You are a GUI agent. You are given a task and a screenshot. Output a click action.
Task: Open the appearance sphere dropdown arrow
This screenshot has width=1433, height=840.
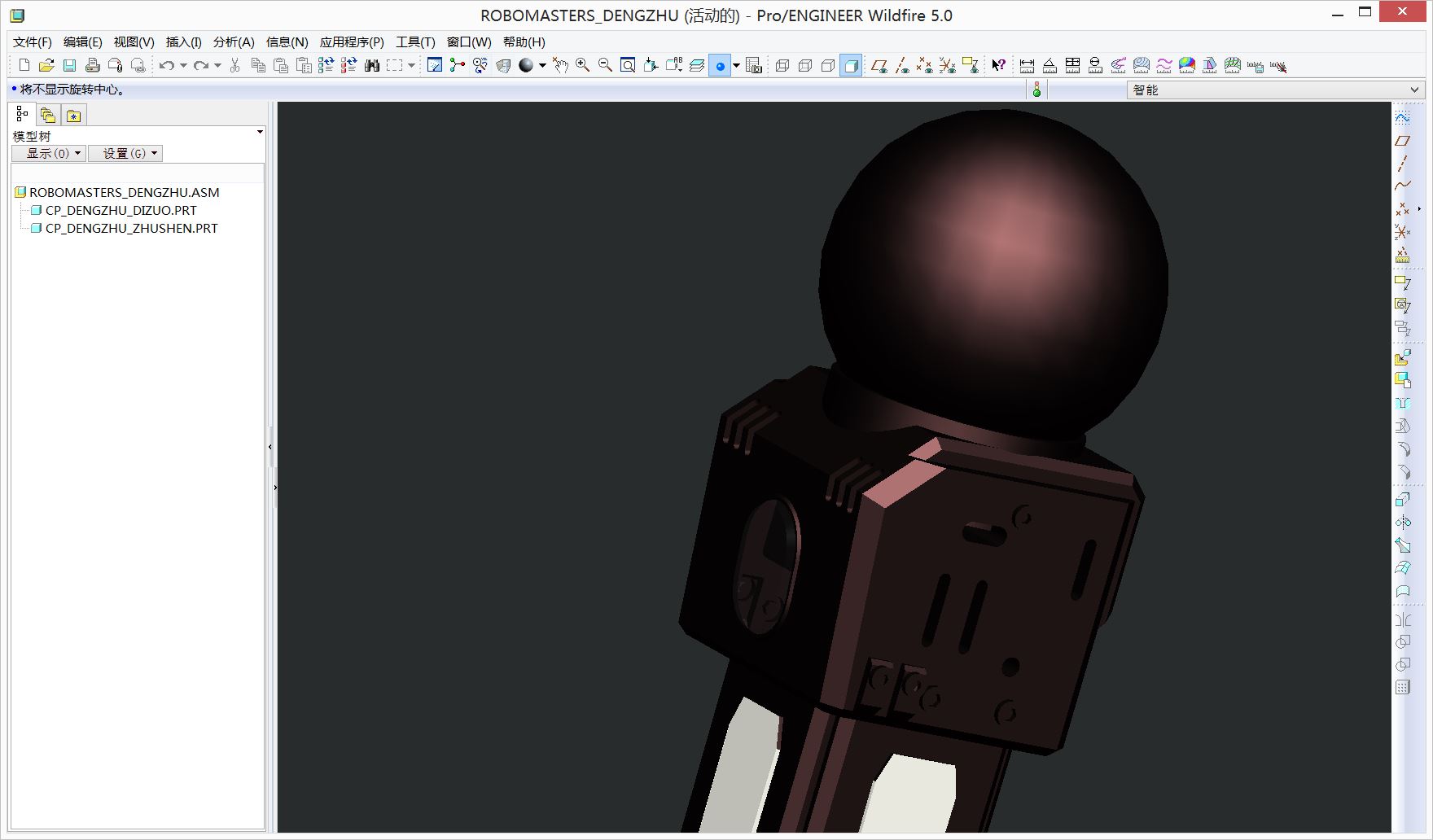pos(542,65)
